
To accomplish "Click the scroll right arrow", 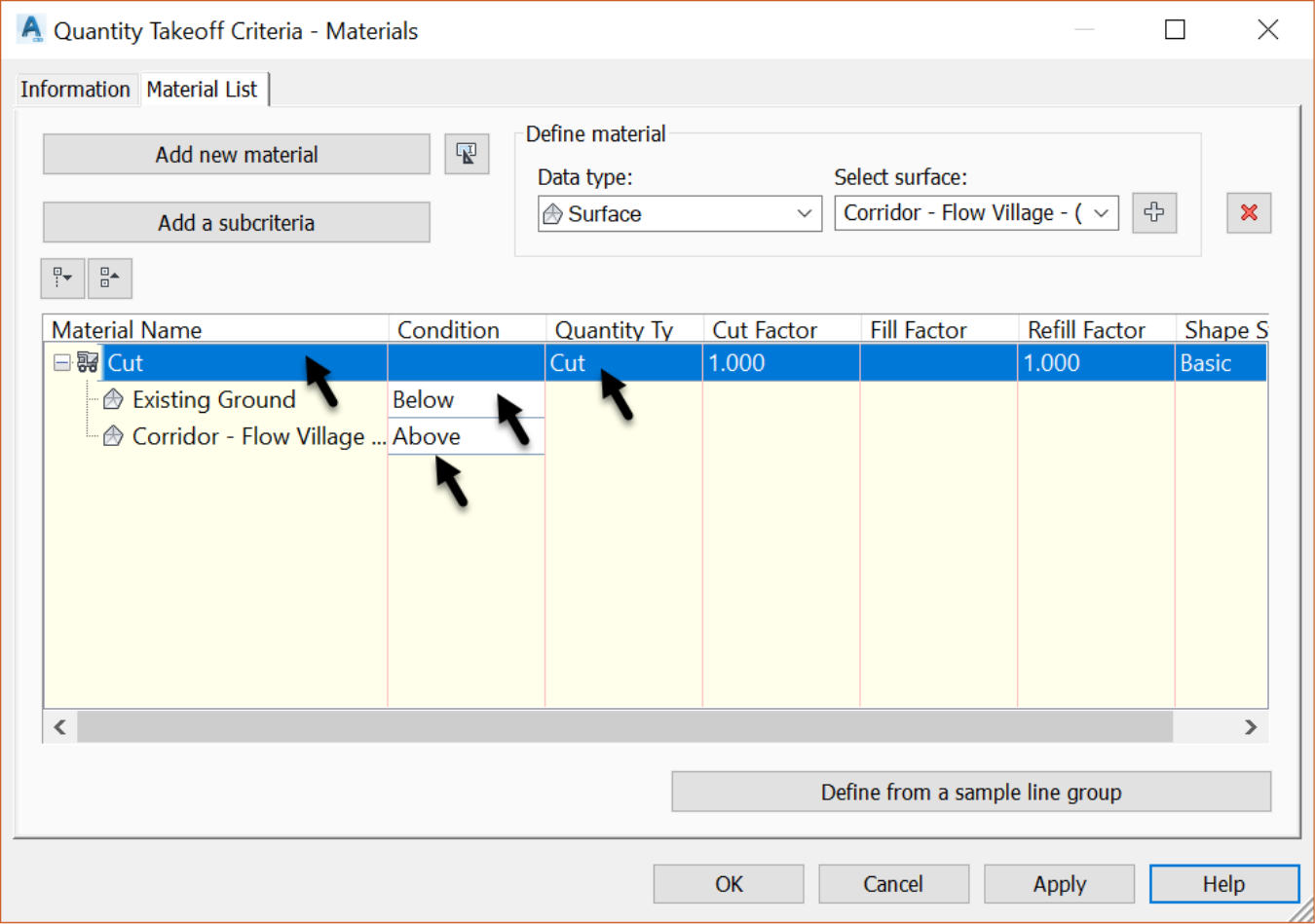I will pyautogui.click(x=1251, y=726).
